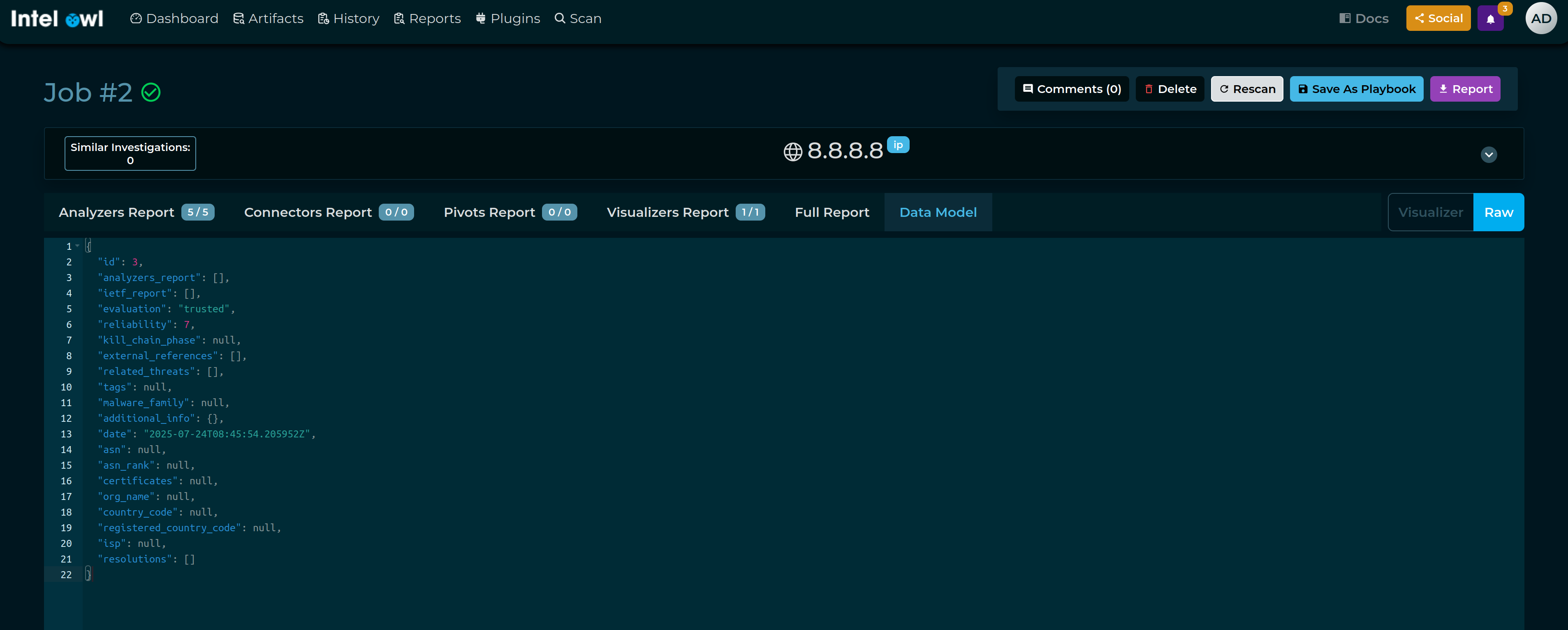Click the "reliability": 7 line
1568x630 pixels.
146,325
